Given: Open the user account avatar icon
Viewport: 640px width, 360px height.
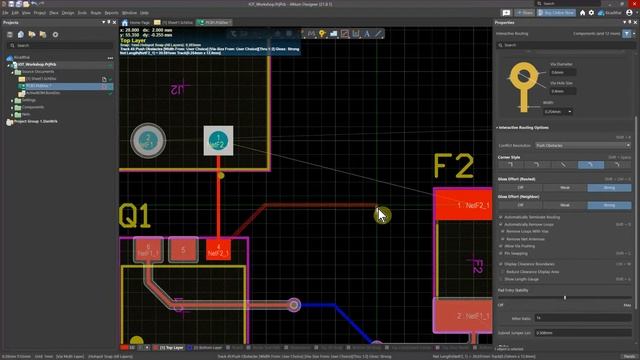Looking at the screenshot, I should 629,13.
